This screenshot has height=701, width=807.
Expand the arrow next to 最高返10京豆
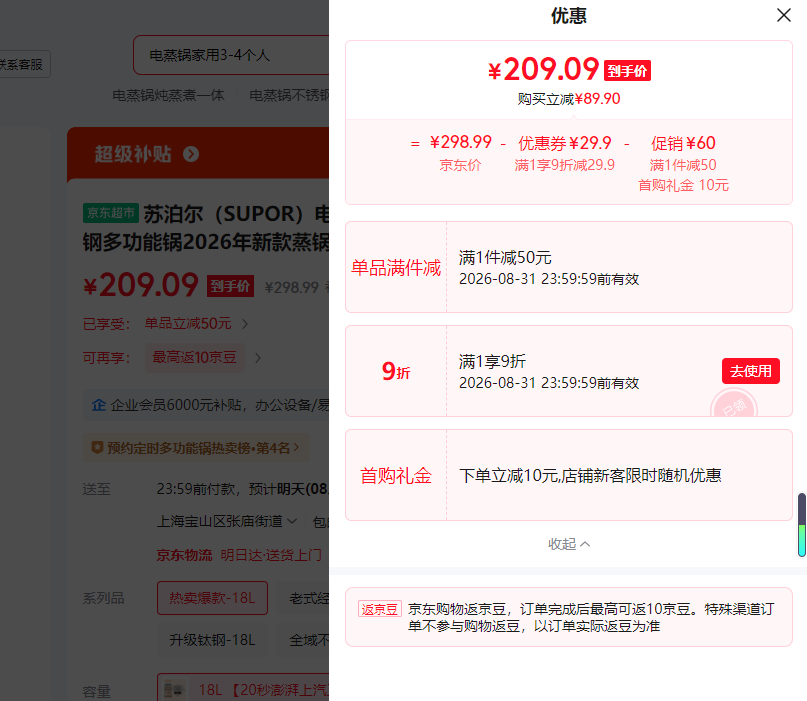pyautogui.click(x=258, y=358)
